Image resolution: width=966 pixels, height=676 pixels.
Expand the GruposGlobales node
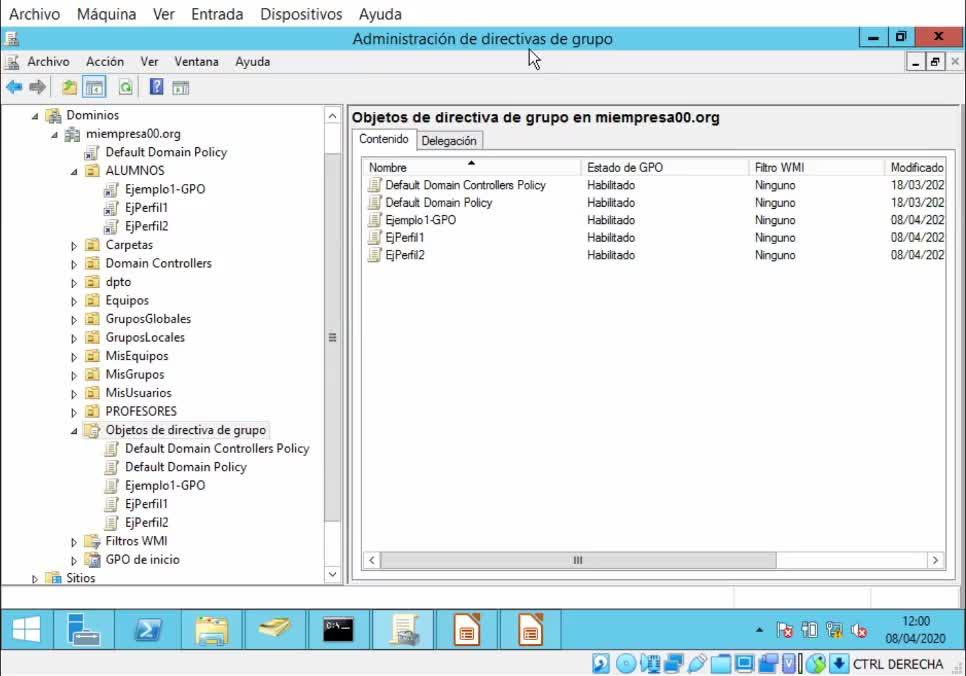[x=74, y=320]
